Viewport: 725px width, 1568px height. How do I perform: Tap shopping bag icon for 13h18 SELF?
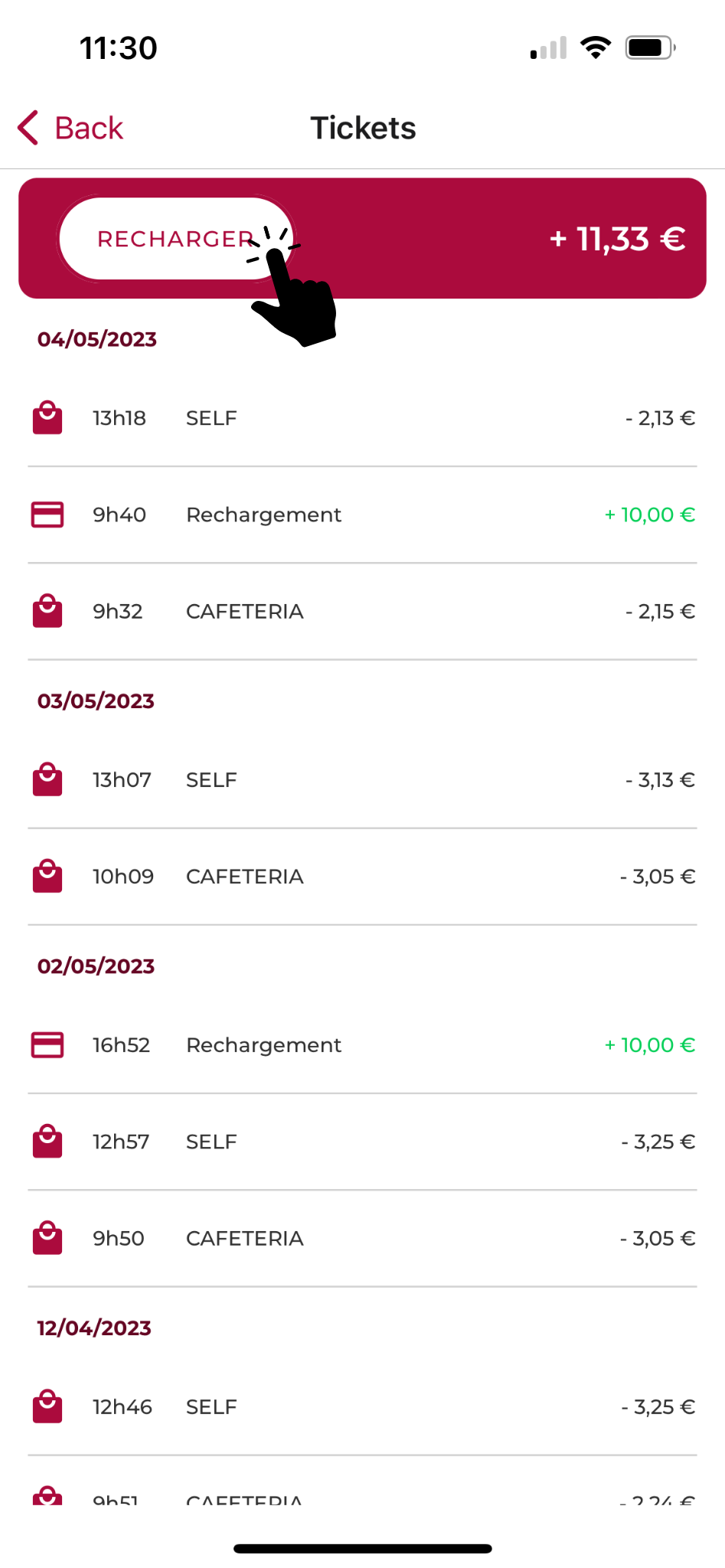pyautogui.click(x=47, y=418)
